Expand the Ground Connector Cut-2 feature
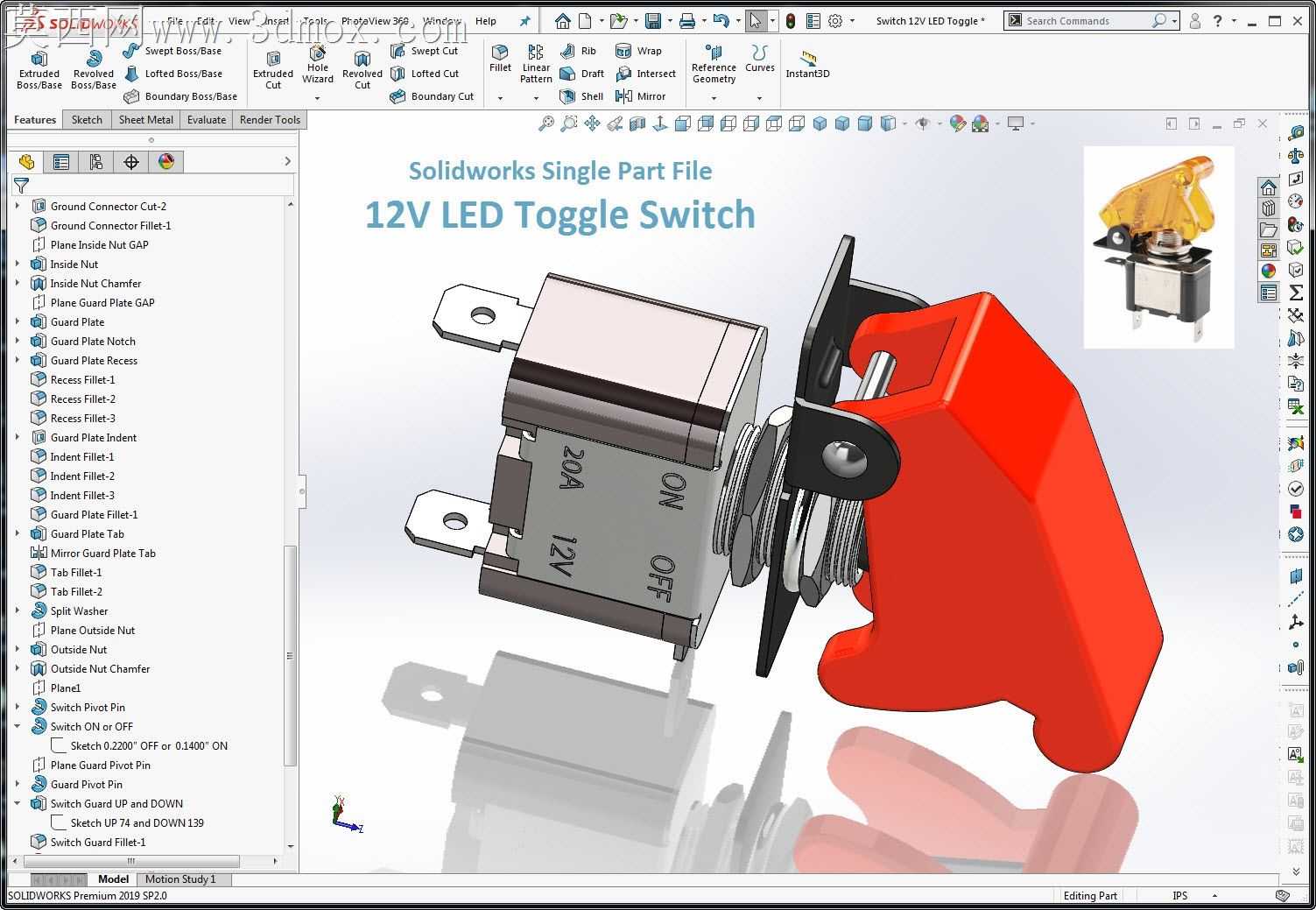Image resolution: width=1316 pixels, height=910 pixels. coord(18,206)
